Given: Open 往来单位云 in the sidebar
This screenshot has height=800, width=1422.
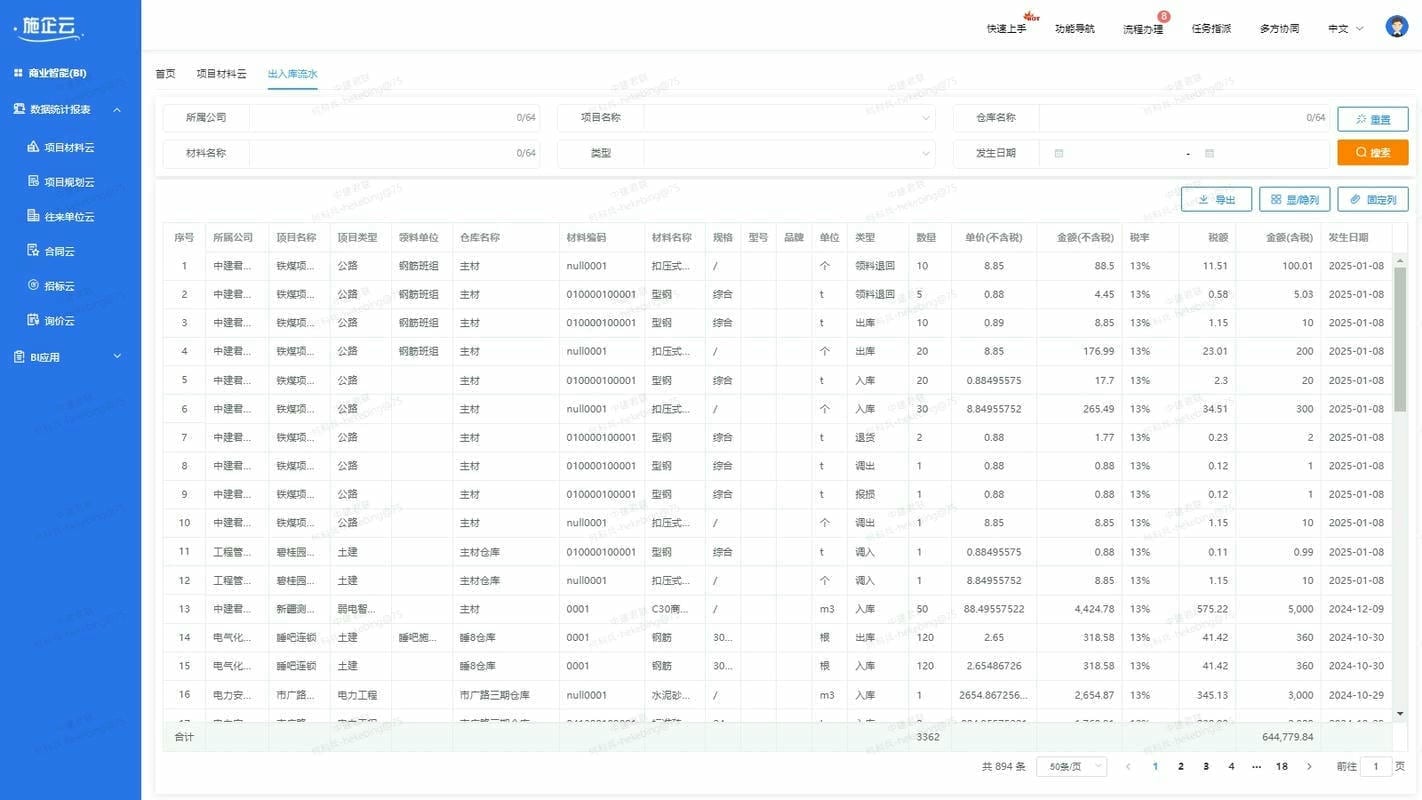Looking at the screenshot, I should [x=70, y=217].
